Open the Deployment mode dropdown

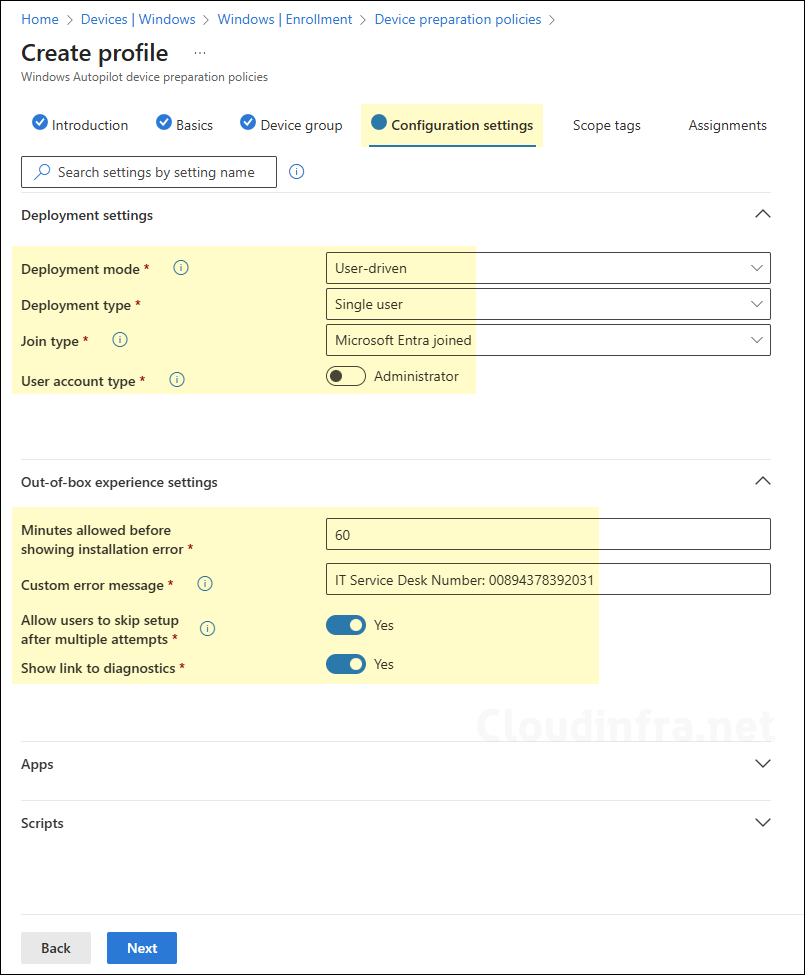coord(548,268)
